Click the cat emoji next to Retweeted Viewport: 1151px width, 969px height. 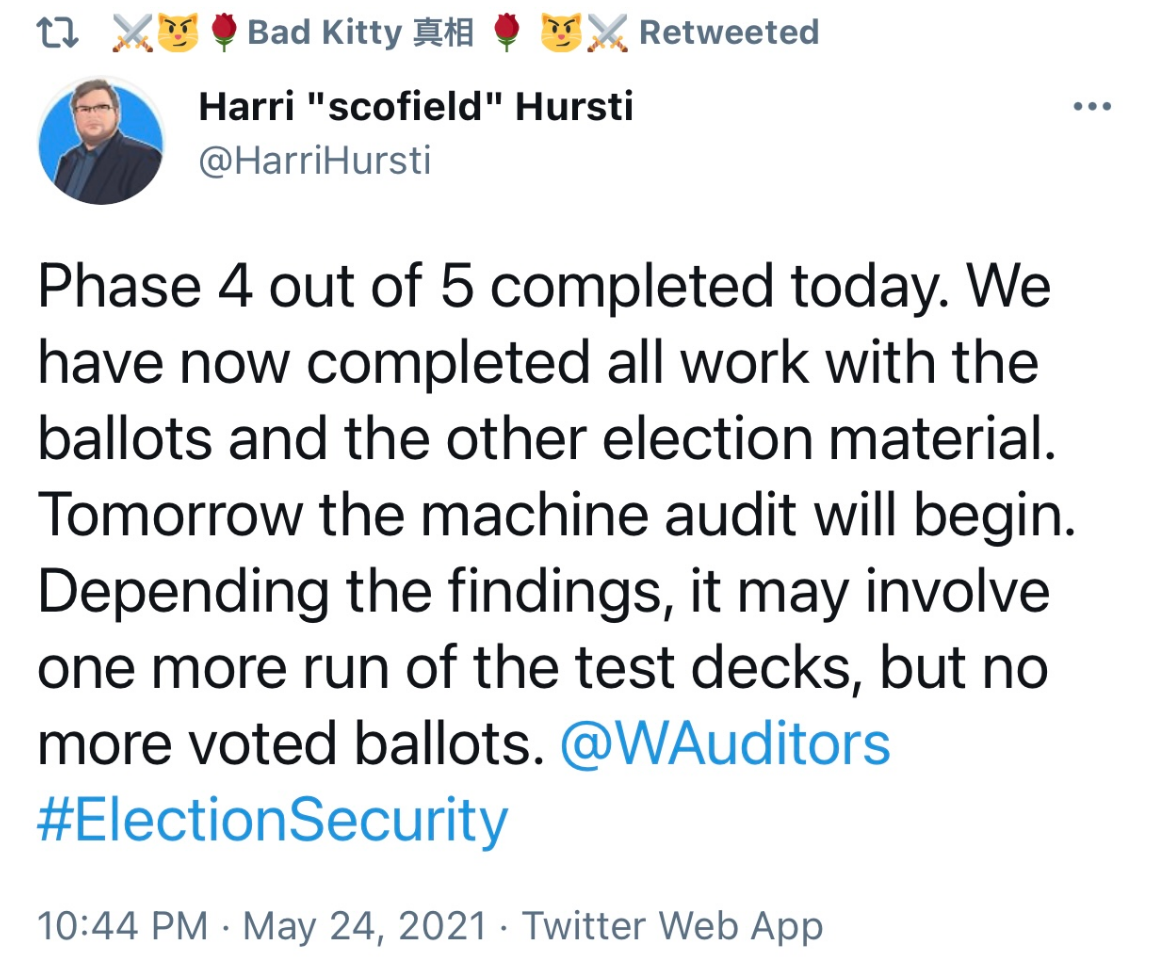[x=561, y=33]
